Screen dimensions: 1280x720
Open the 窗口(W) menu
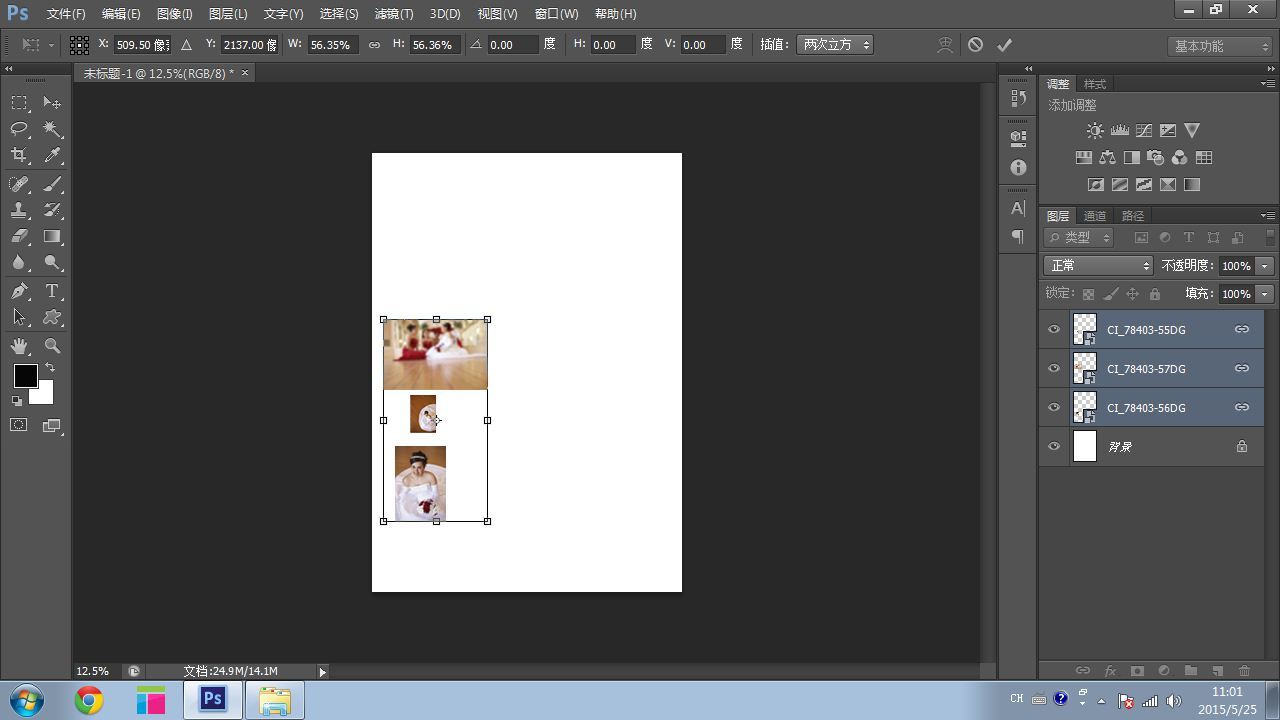pyautogui.click(x=556, y=14)
